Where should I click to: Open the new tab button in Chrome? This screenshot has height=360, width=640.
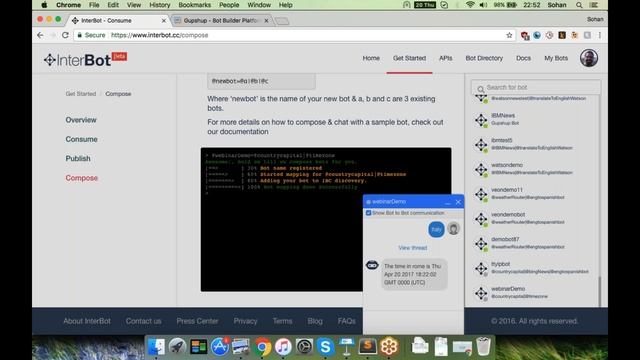pyautogui.click(x=282, y=20)
